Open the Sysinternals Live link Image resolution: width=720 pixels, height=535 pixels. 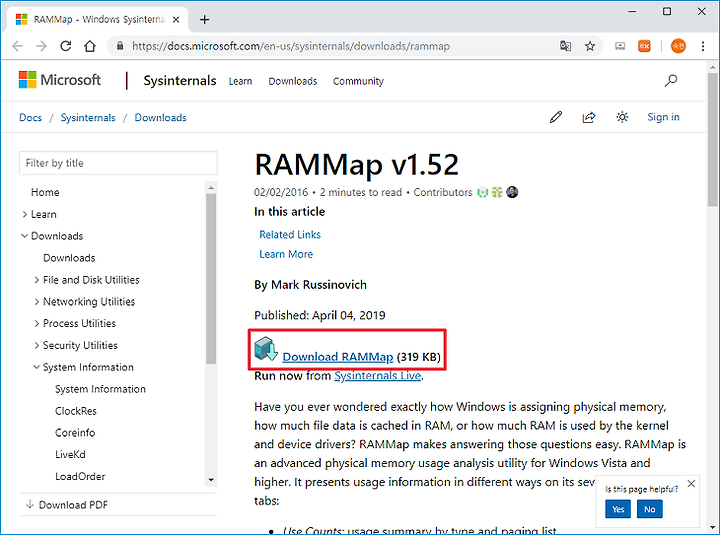[377, 376]
